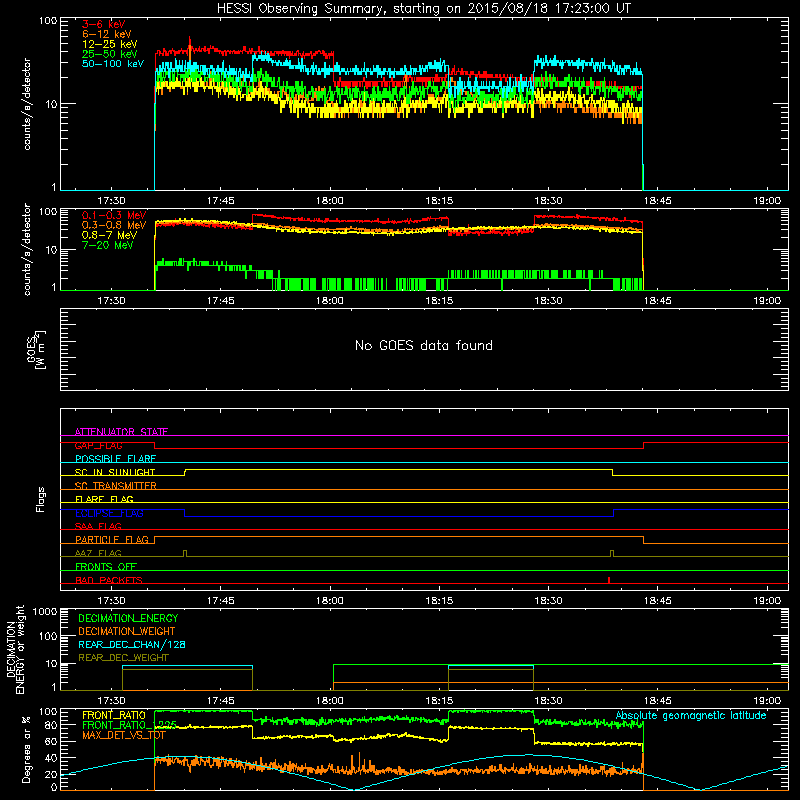The width and height of the screenshot is (800, 800).
Task: Click the 'No GOES data found' message
Action: point(424,345)
